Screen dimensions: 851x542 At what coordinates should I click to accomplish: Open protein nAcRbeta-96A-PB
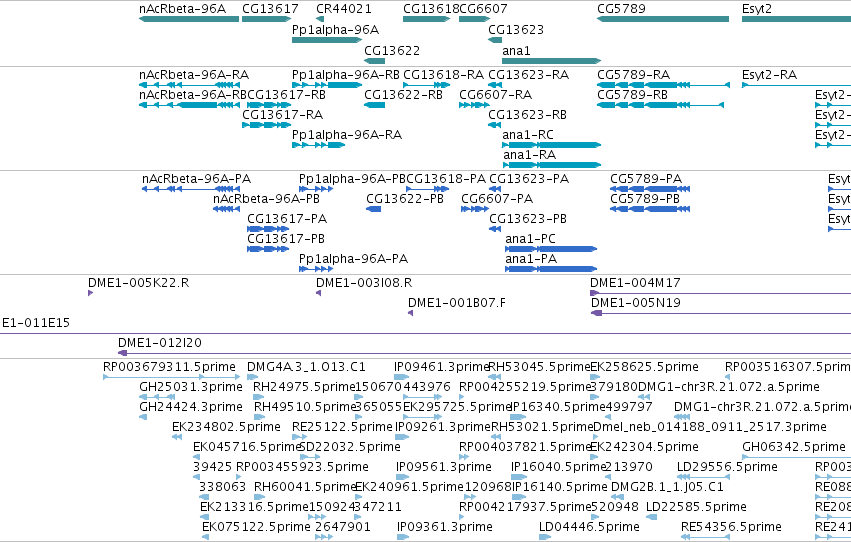coord(226,209)
